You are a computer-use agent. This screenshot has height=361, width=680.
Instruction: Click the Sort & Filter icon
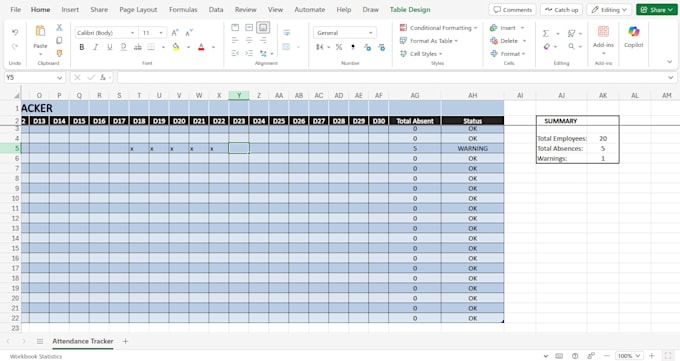[571, 33]
